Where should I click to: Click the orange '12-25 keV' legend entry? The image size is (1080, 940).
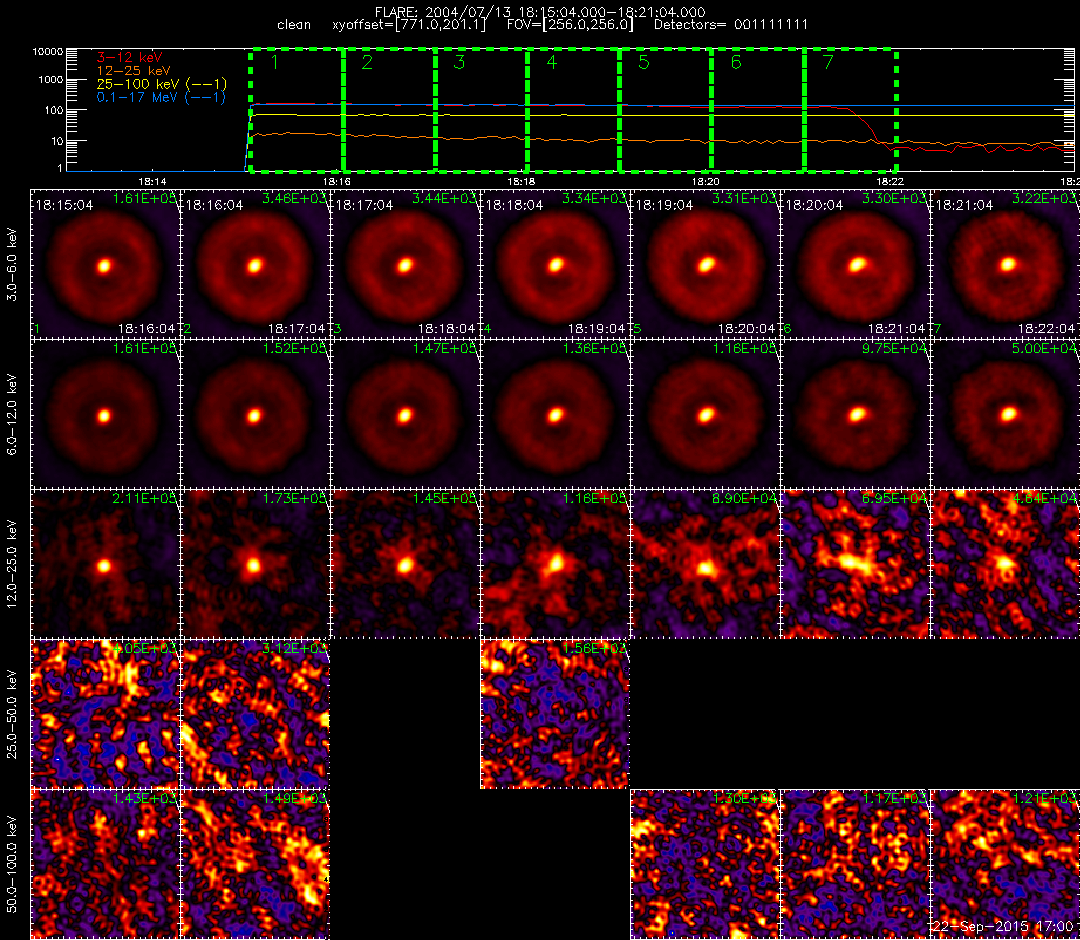133,70
